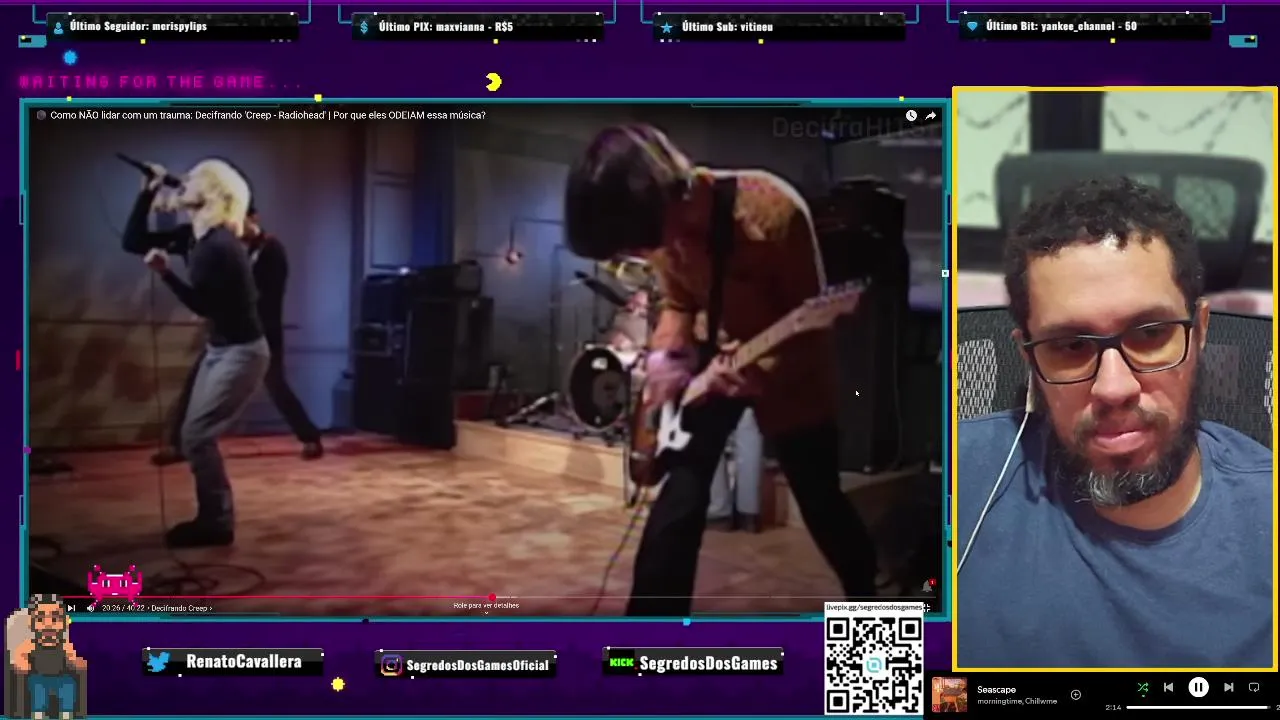The image size is (1280, 720).
Task: Click the artist name morningtime, Chillwme
Action: [x=1016, y=701]
